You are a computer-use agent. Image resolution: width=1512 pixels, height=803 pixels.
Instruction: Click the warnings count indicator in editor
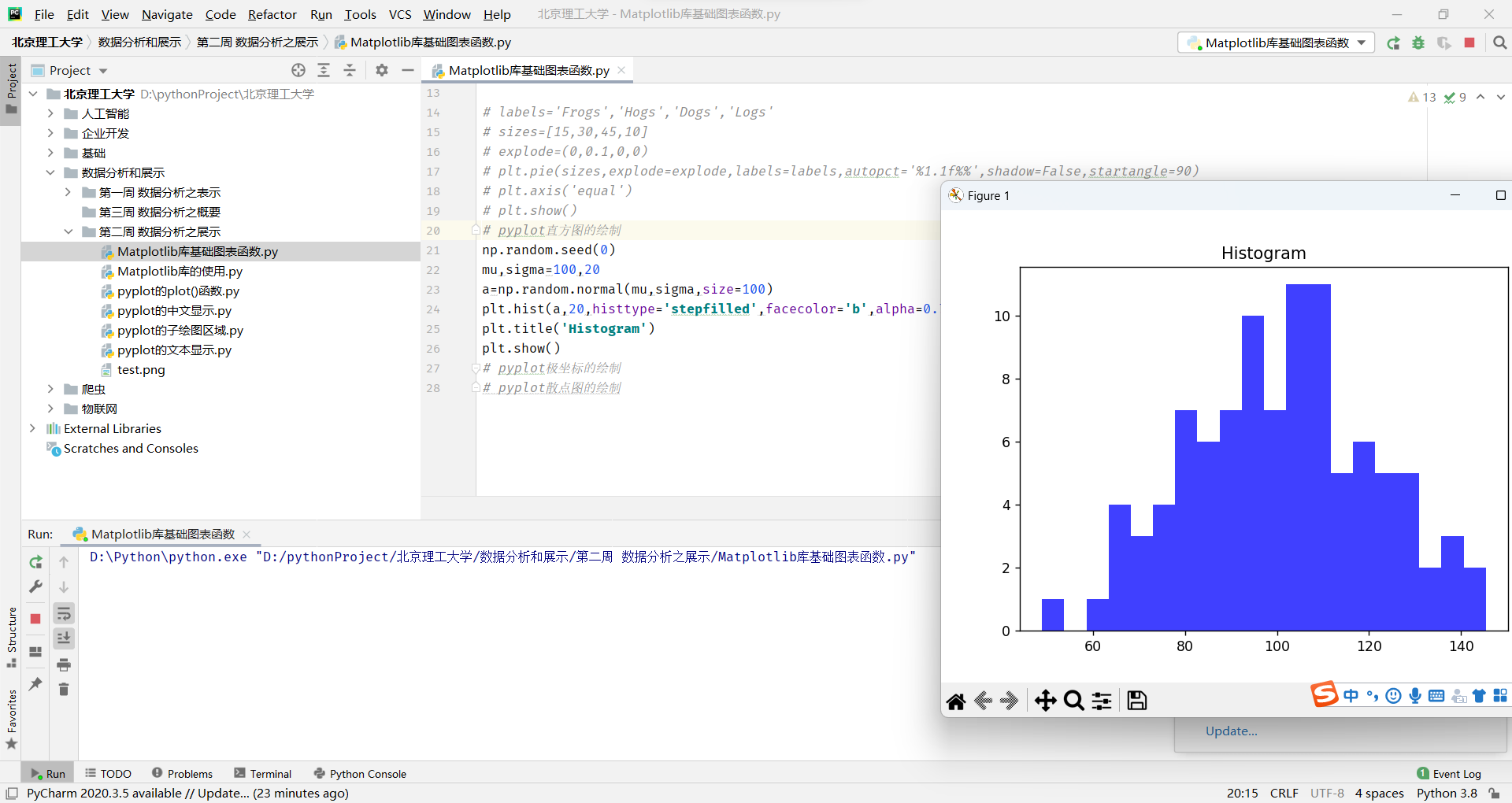[x=1422, y=97]
